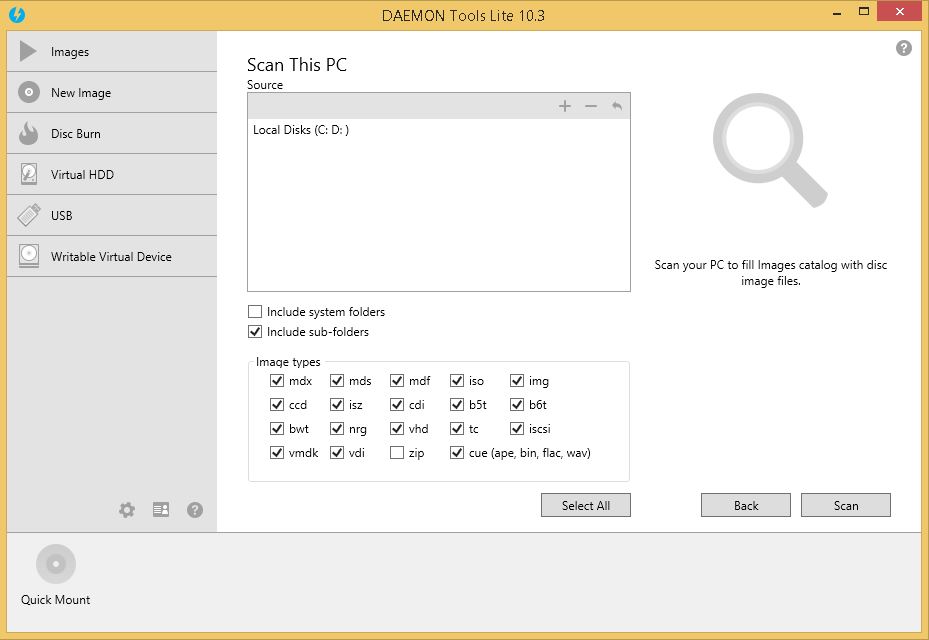Start scanning with the Scan button
The image size is (929, 640).
(x=845, y=505)
